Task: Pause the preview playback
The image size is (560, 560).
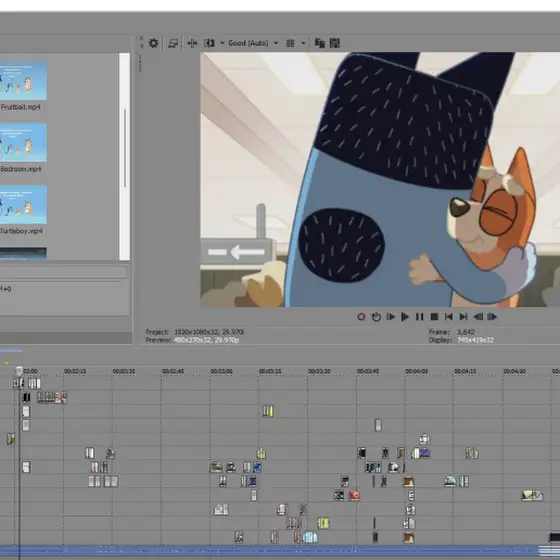Action: pyautogui.click(x=420, y=317)
